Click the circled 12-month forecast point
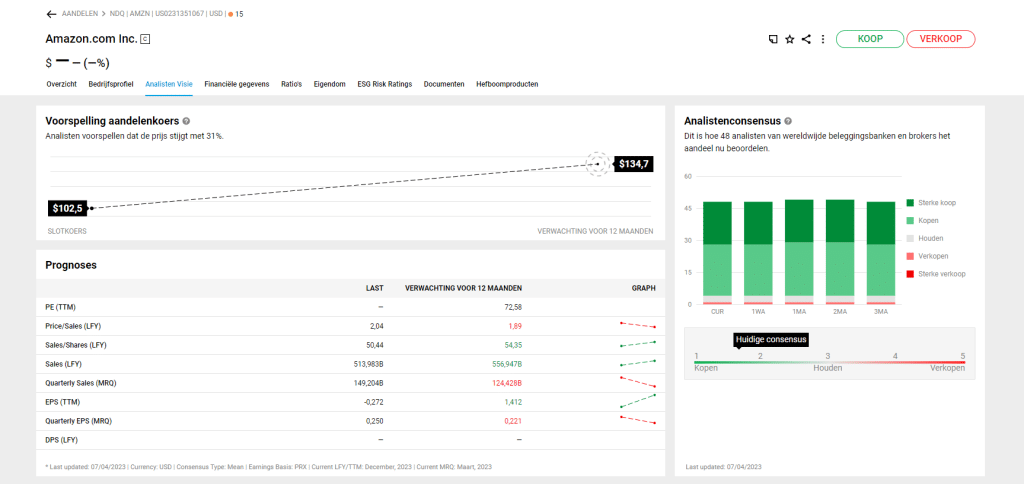Viewport: 1024px width, 484px height. (596, 164)
